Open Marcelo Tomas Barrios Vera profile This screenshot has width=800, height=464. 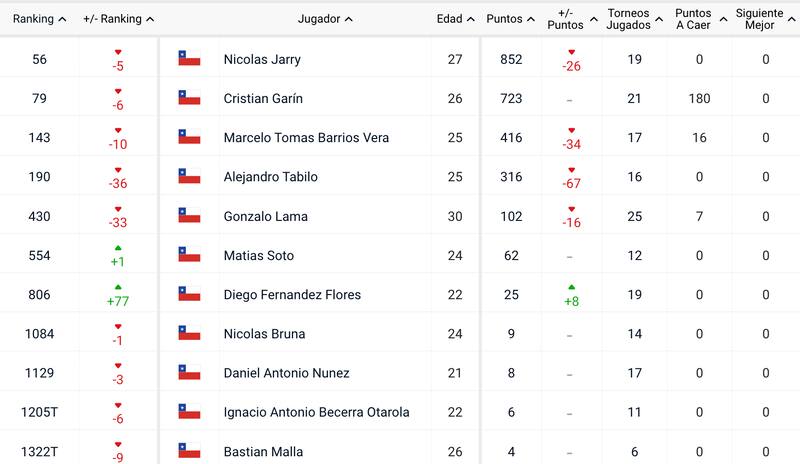tap(306, 137)
